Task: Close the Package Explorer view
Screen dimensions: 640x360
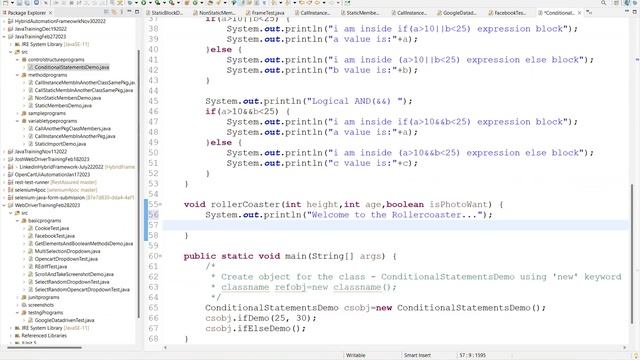Action: point(50,13)
